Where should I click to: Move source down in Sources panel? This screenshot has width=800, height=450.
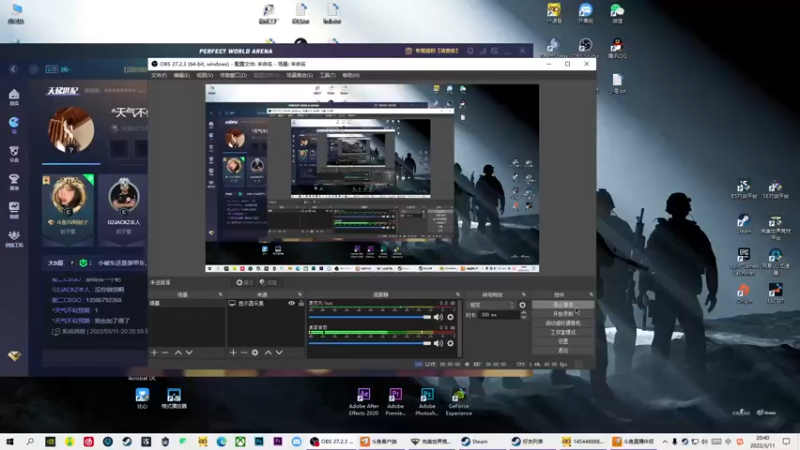click(279, 353)
